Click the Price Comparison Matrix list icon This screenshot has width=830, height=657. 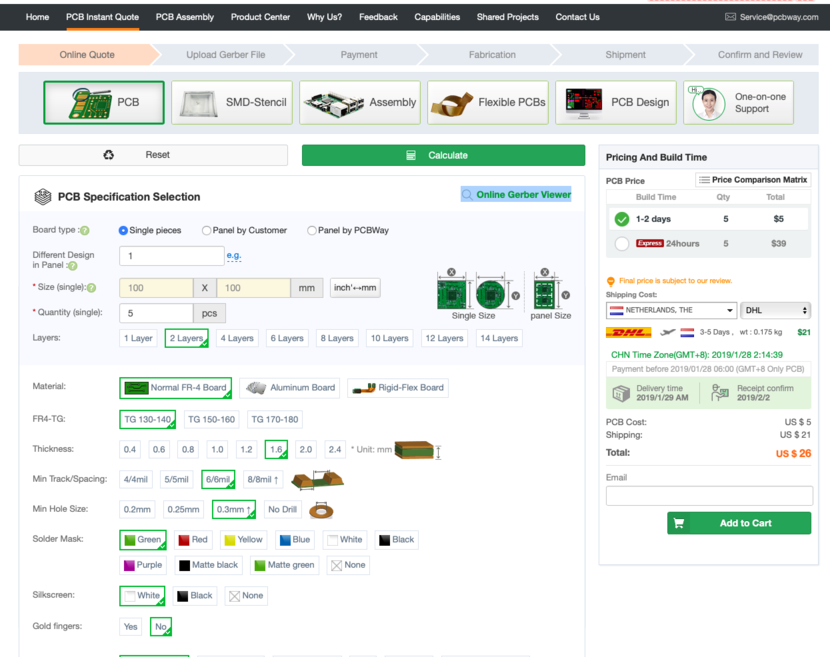point(704,180)
